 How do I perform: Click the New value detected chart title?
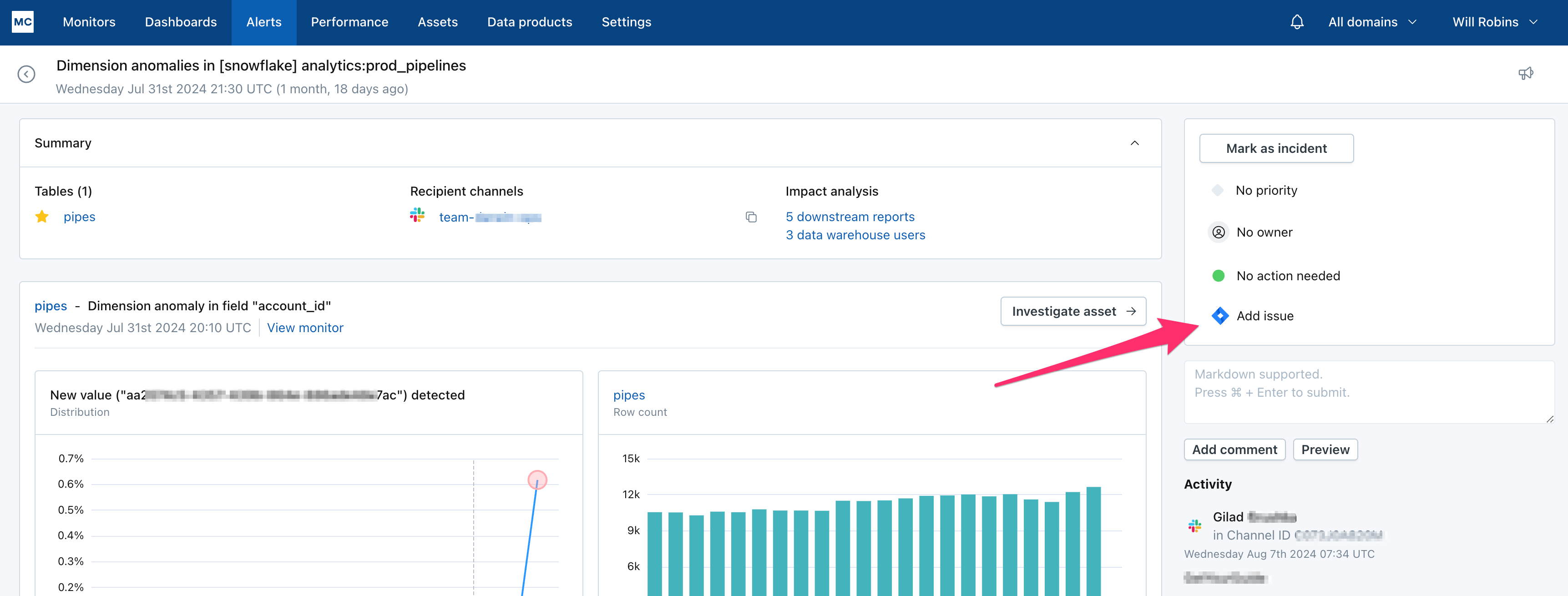pos(258,395)
